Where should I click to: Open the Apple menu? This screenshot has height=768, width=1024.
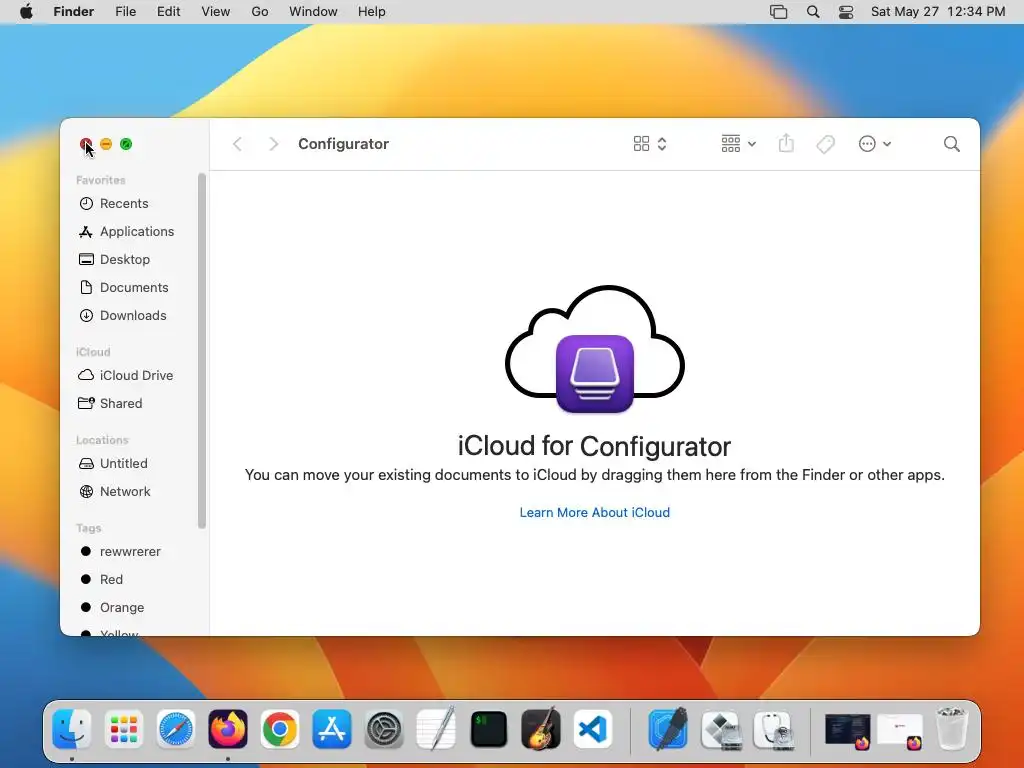click(26, 12)
